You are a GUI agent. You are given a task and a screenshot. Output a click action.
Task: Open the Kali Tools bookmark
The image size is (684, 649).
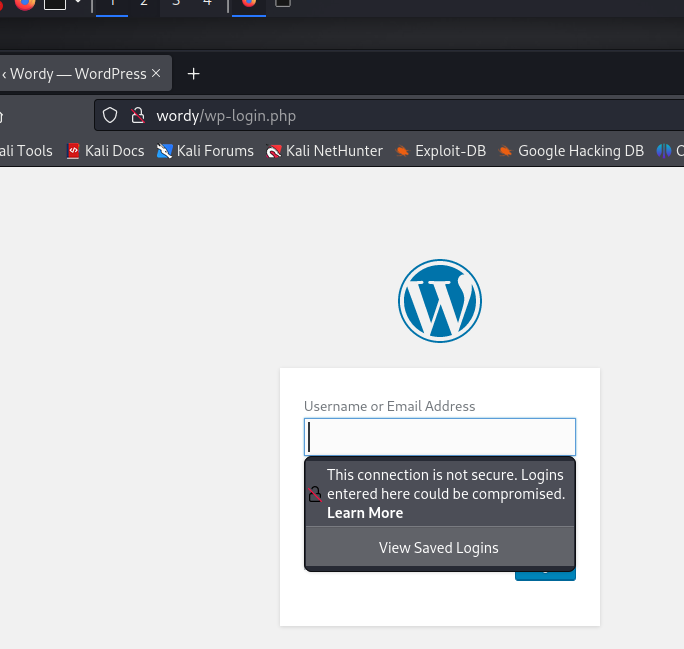(26, 151)
